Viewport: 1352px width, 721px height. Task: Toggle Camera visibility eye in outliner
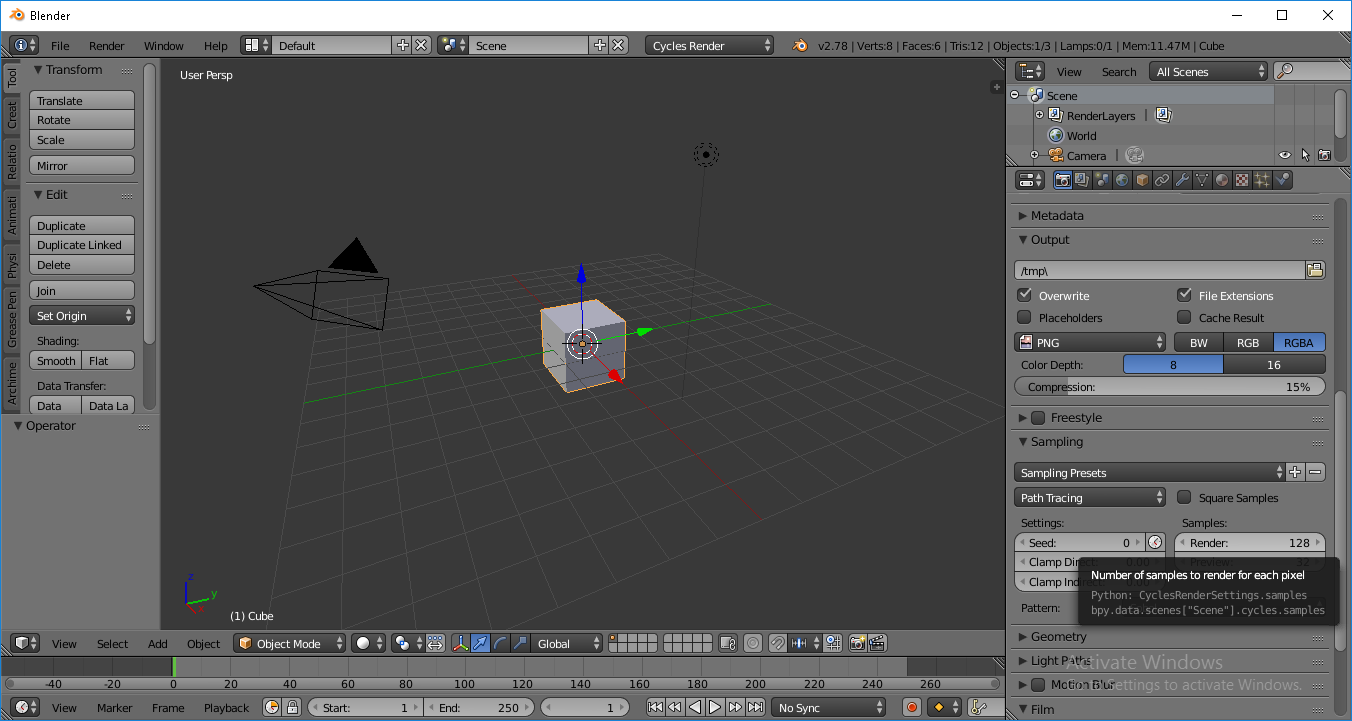[1285, 155]
